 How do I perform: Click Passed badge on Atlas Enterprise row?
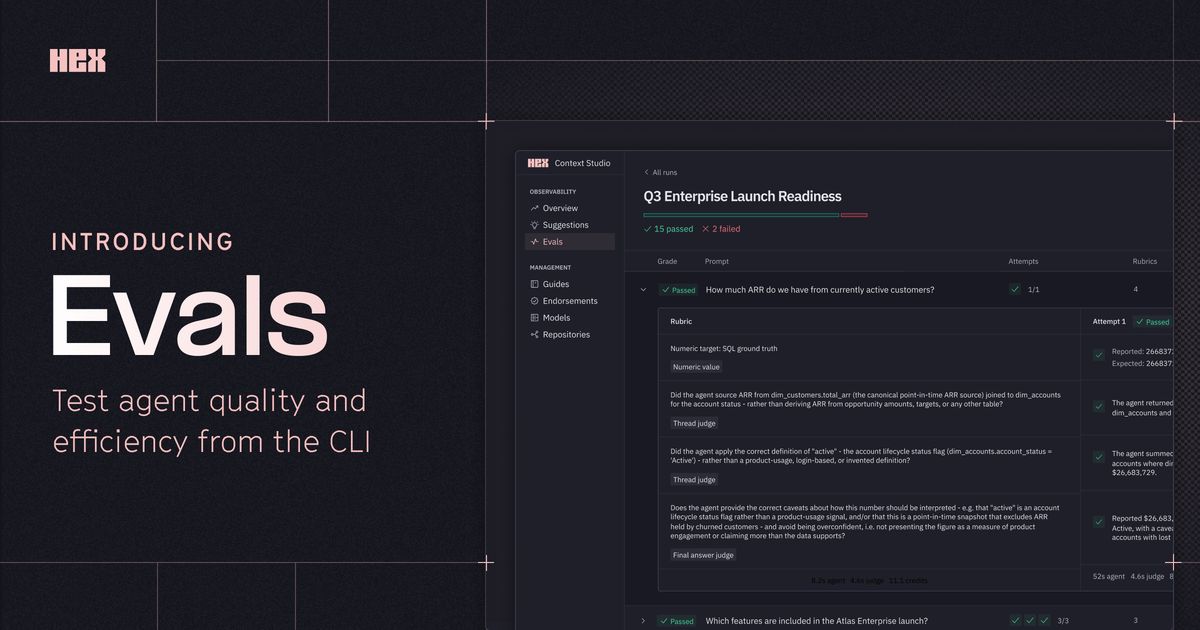[x=678, y=621]
